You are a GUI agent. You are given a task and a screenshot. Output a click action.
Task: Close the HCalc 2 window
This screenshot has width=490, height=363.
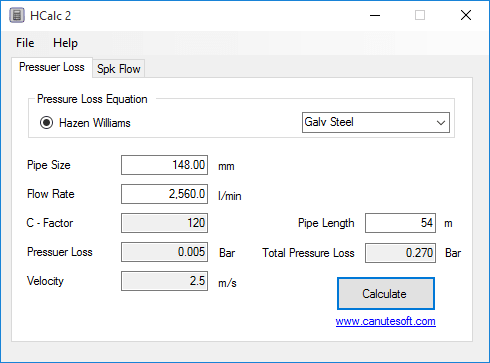coord(466,15)
